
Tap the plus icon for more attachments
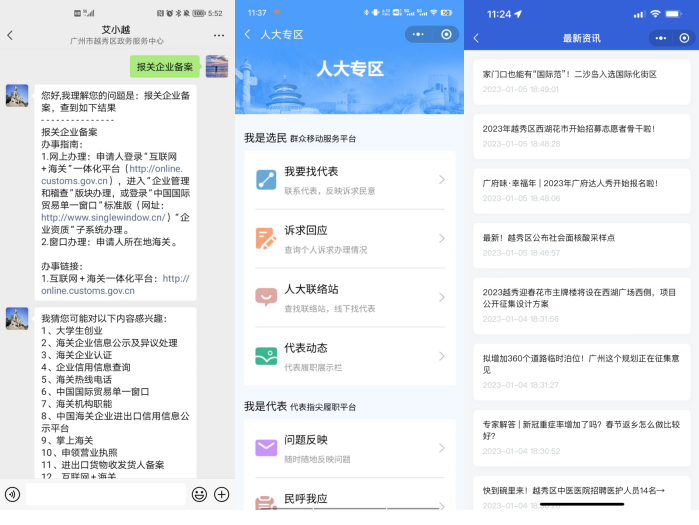pos(221,494)
